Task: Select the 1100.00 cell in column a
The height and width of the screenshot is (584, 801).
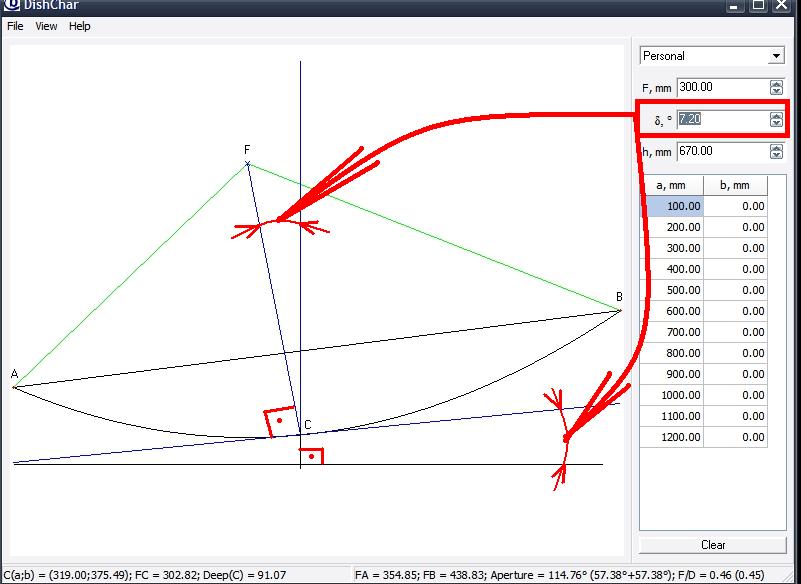Action: [671, 416]
